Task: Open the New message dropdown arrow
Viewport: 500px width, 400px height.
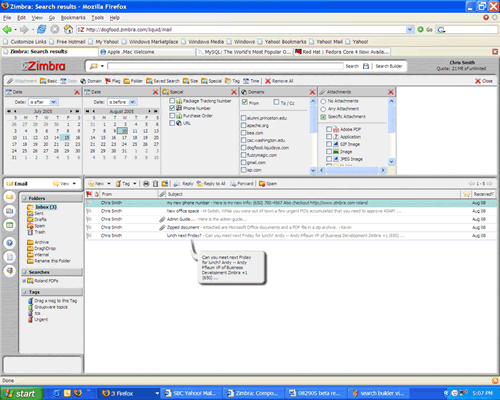Action: tap(109, 184)
